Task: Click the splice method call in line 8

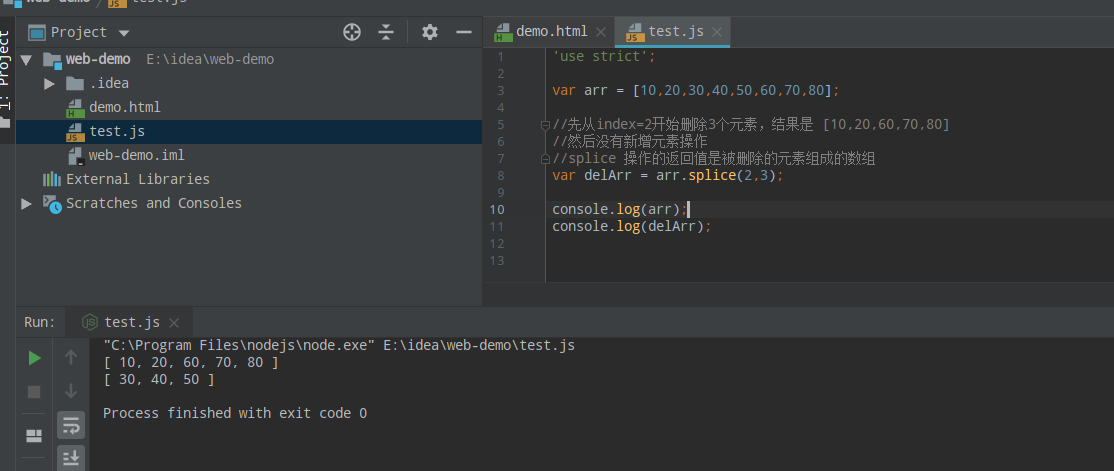Action: point(710,175)
